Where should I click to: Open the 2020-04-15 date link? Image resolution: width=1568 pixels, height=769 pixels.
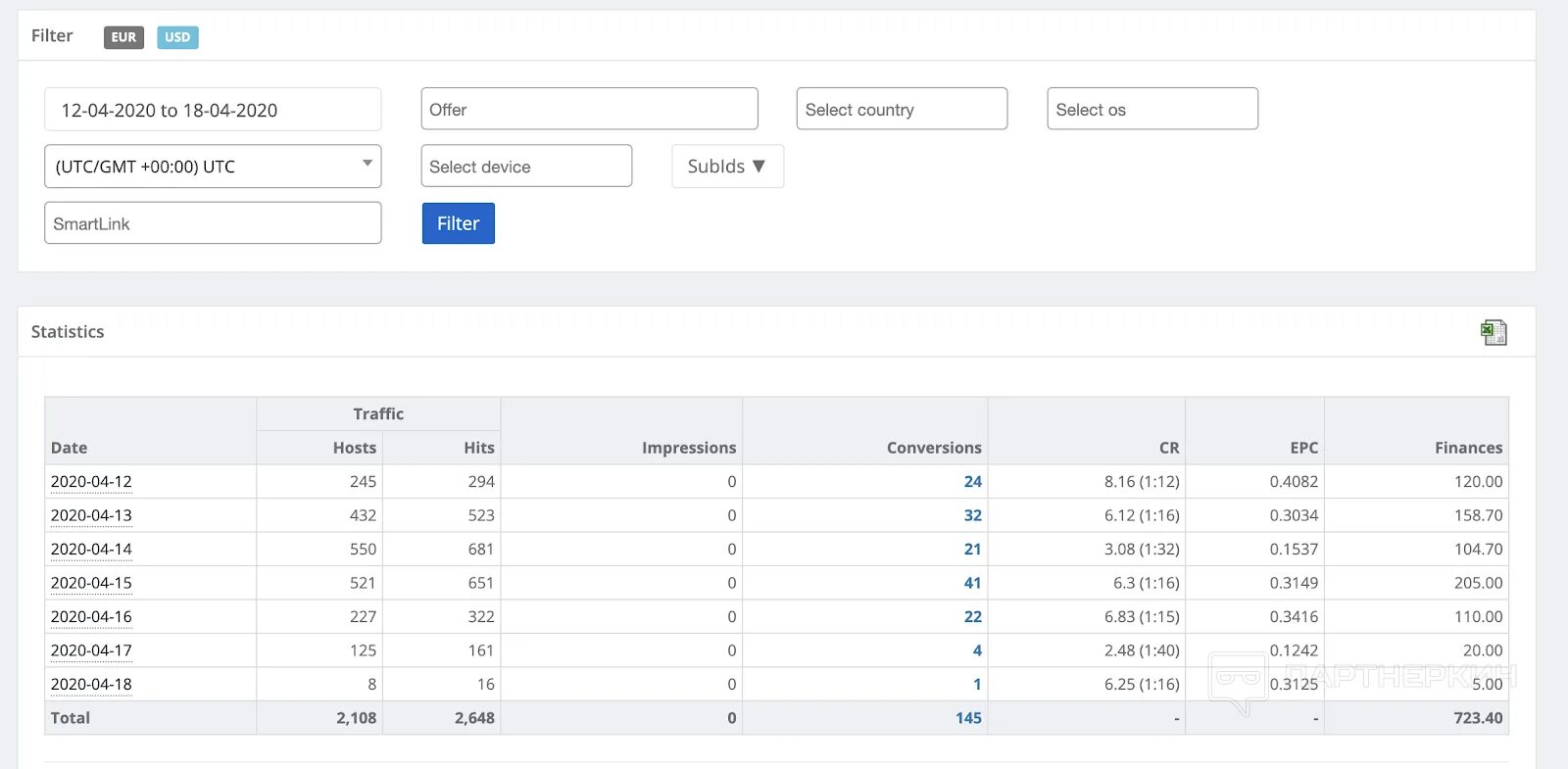[91, 583]
